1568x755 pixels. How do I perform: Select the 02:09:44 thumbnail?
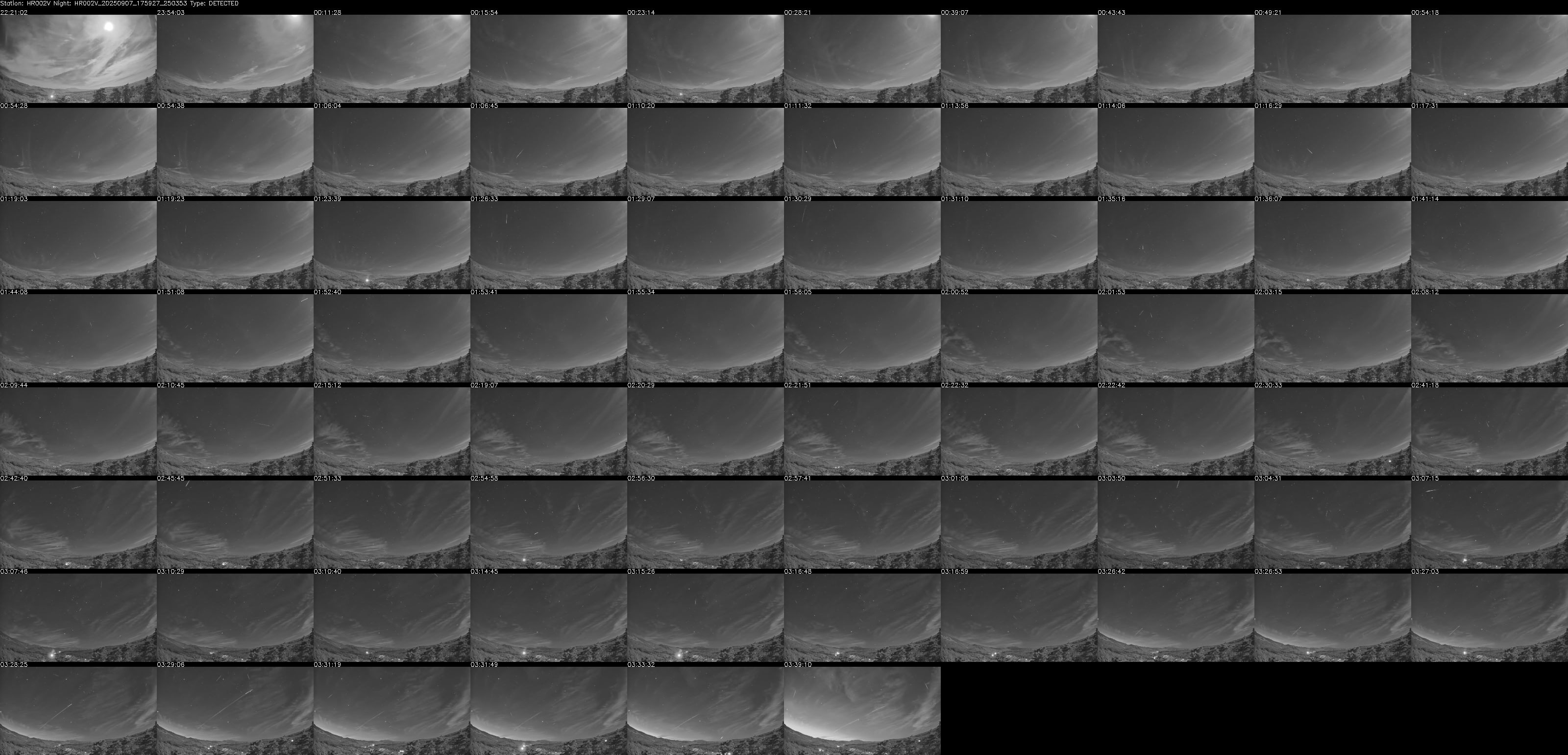point(78,431)
